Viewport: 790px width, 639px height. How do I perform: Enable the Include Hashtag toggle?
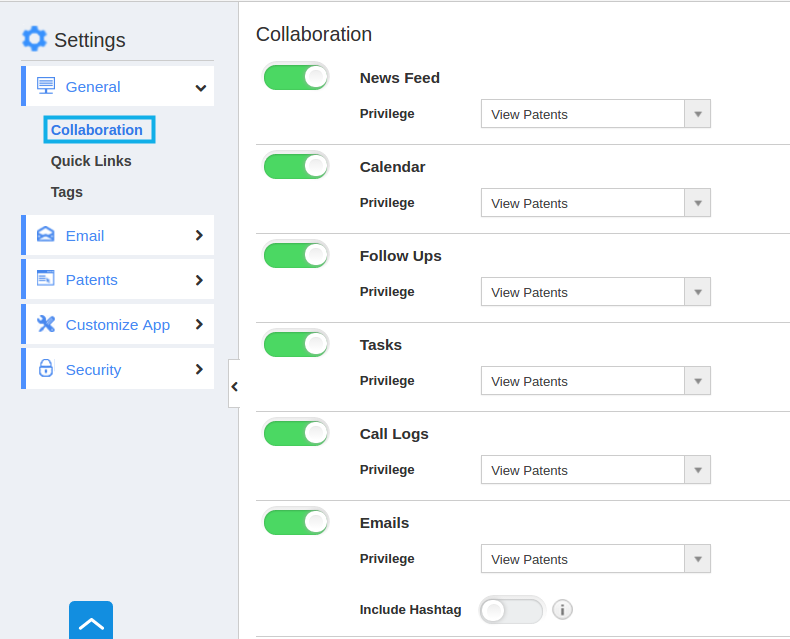(x=512, y=611)
